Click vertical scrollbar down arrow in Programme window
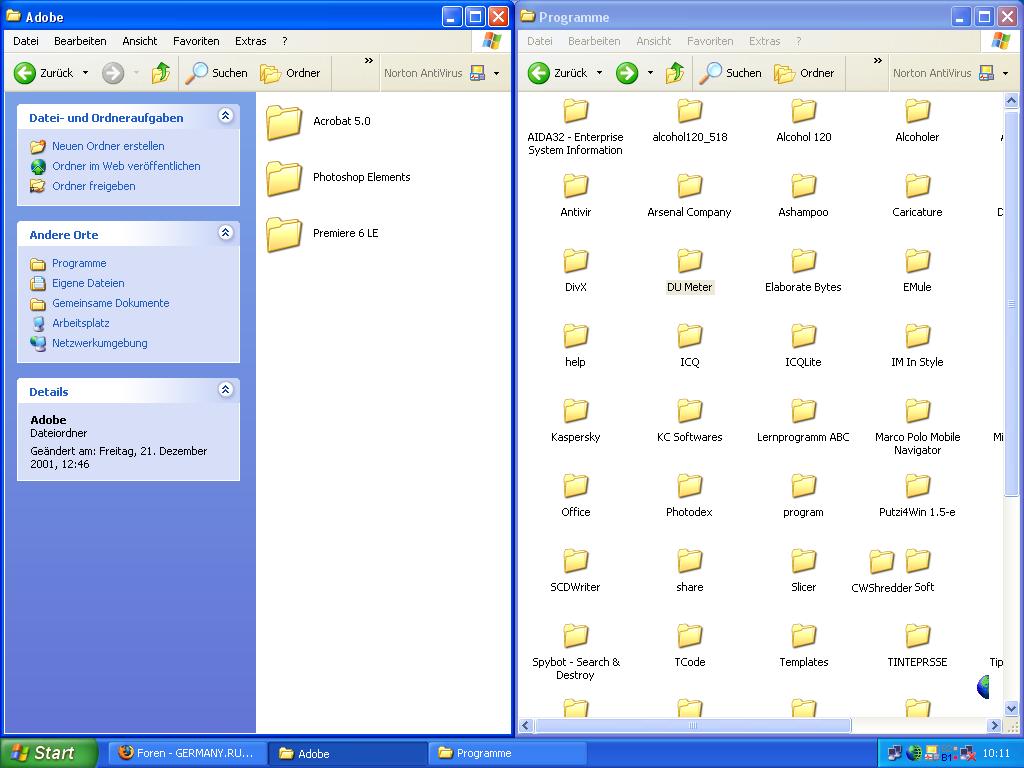The width and height of the screenshot is (1024, 768). coord(1011,709)
